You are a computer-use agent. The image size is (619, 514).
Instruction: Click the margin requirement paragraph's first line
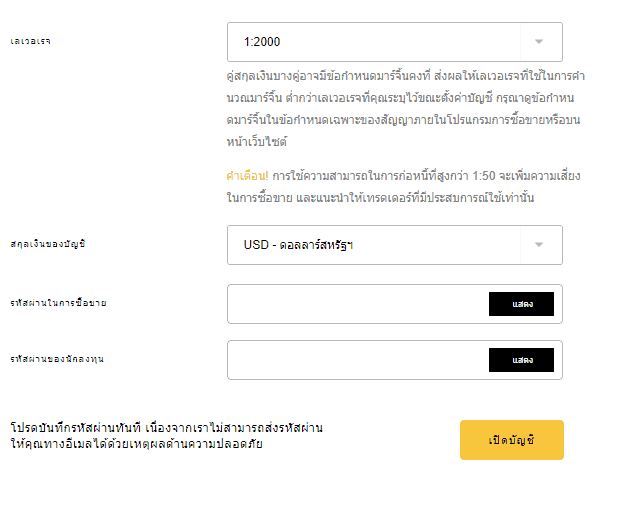pyautogui.click(x=406, y=75)
